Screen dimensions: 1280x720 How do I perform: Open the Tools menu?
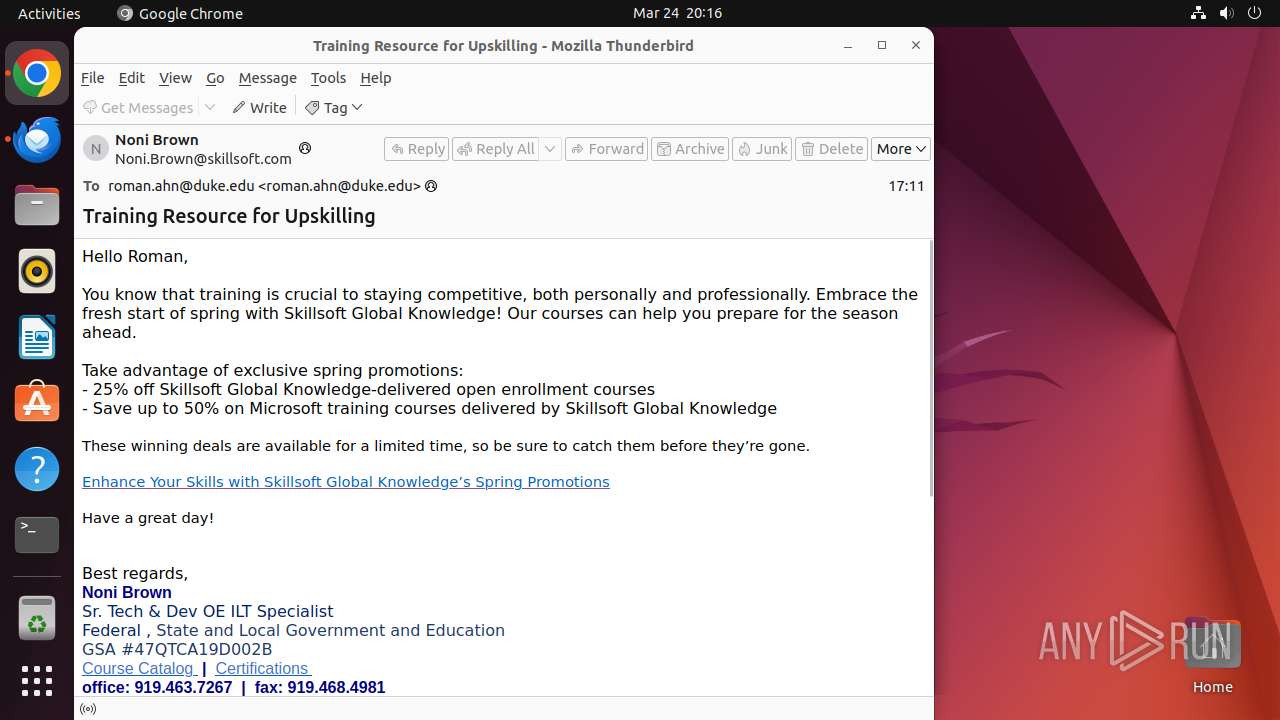pos(328,78)
